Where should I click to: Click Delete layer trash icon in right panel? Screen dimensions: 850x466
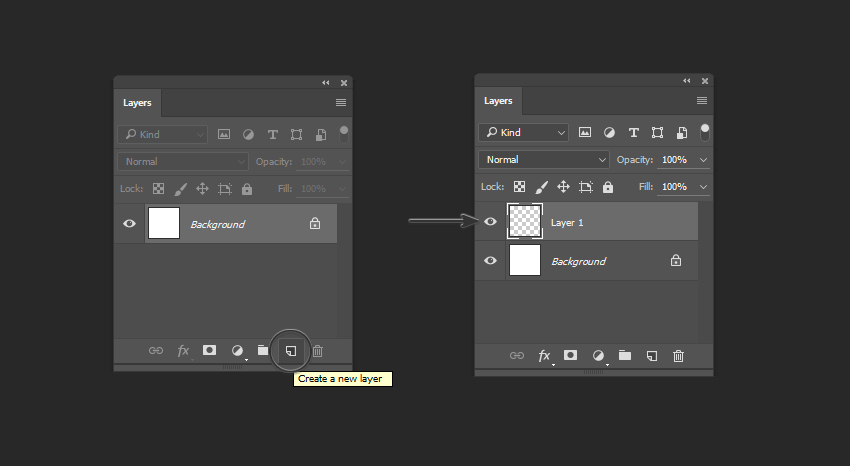pos(678,356)
